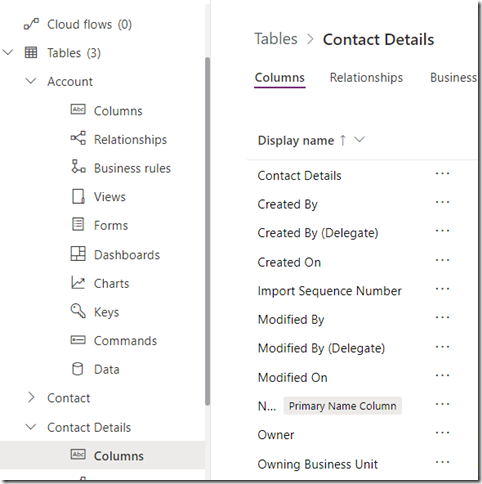482x484 pixels.
Task: Open the Import Sequence Number column
Action: (x=330, y=291)
